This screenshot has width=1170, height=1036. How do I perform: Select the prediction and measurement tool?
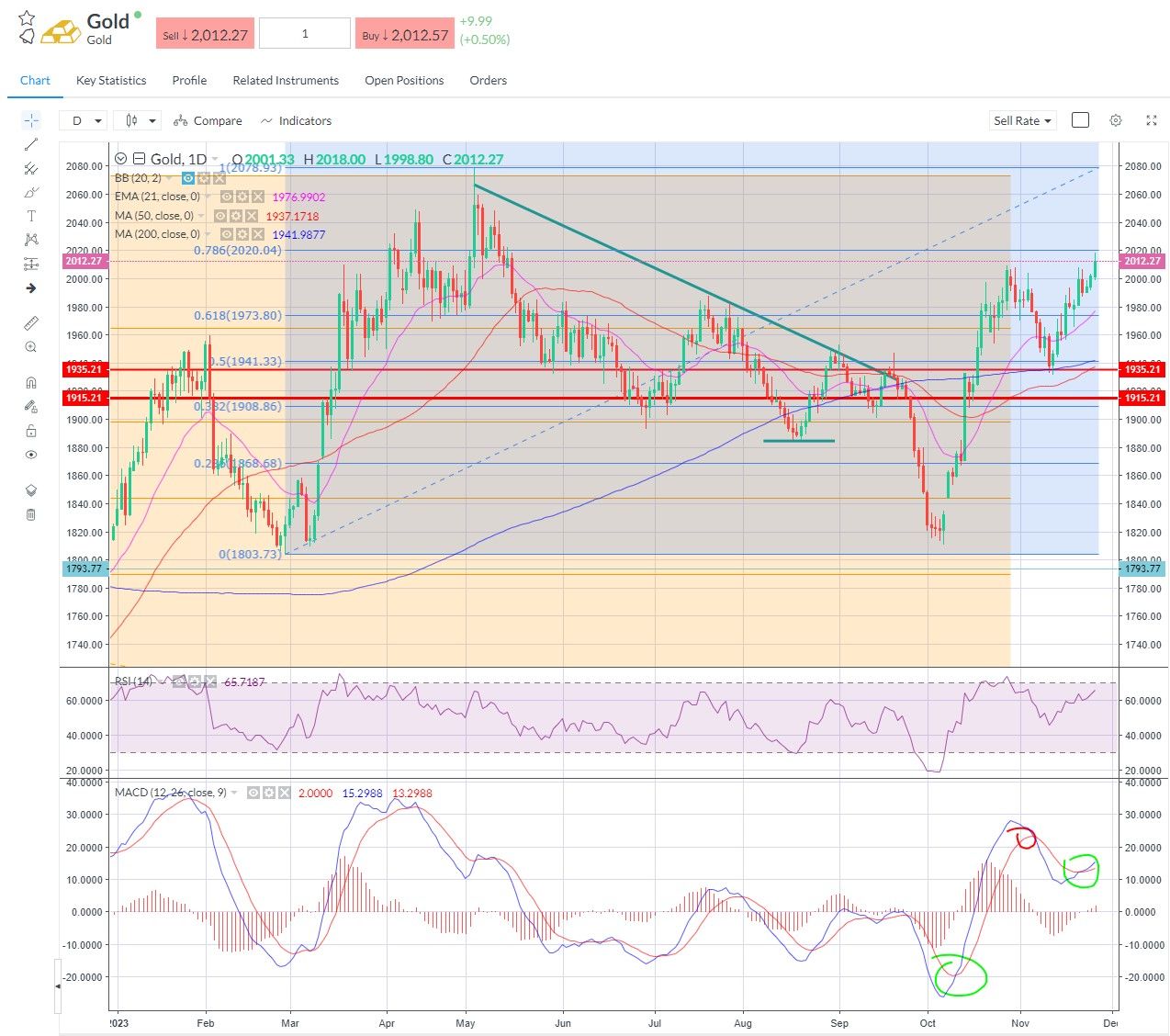(31, 264)
